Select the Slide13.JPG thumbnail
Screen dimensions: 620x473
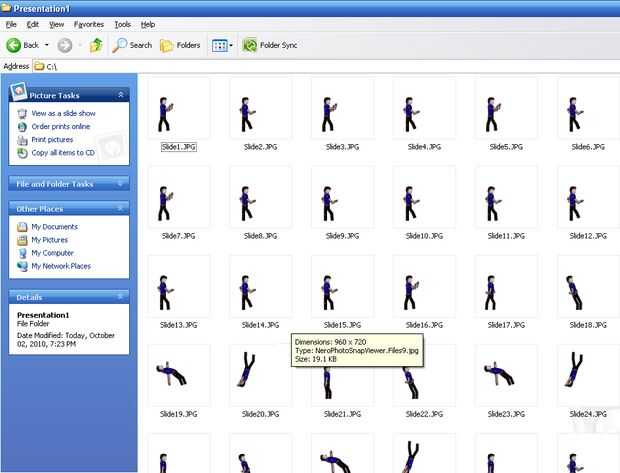pos(179,286)
